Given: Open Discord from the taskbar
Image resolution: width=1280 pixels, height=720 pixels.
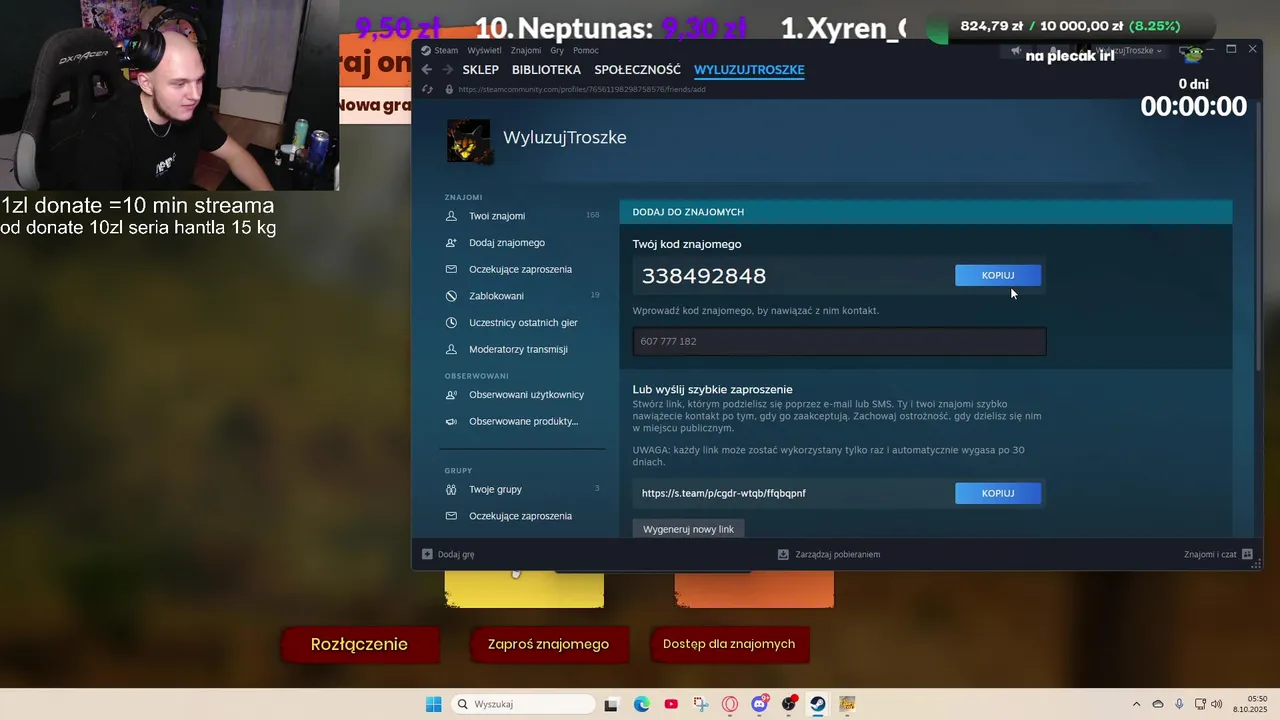Looking at the screenshot, I should tap(760, 704).
